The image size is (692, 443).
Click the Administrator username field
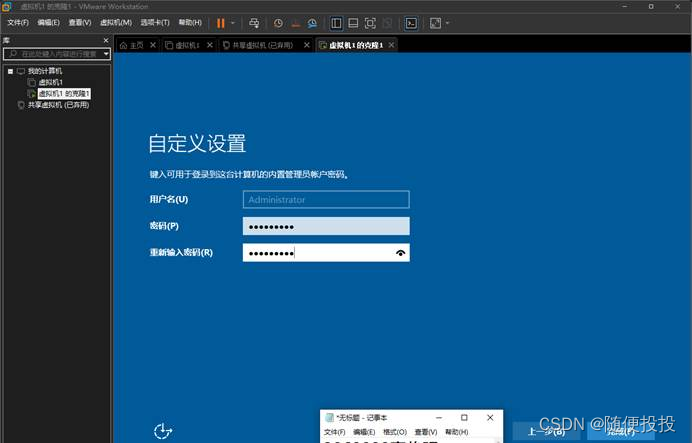[326, 199]
